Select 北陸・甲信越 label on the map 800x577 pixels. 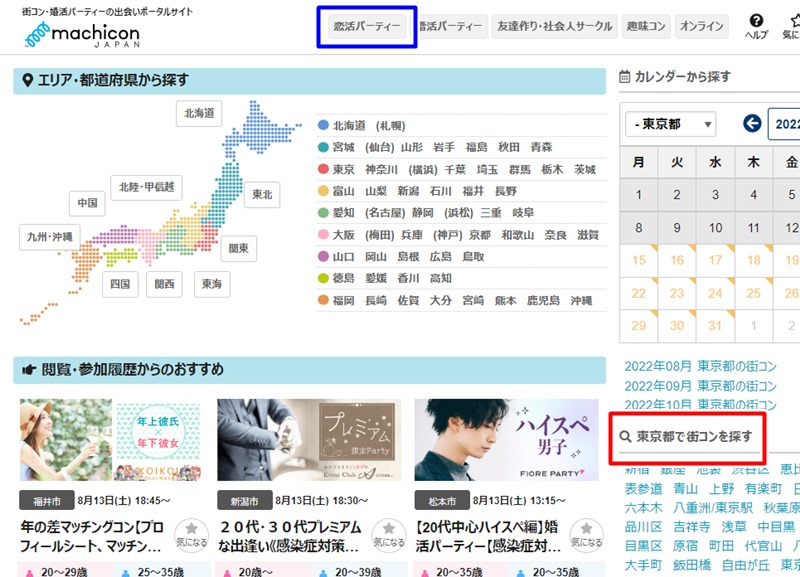click(x=146, y=187)
